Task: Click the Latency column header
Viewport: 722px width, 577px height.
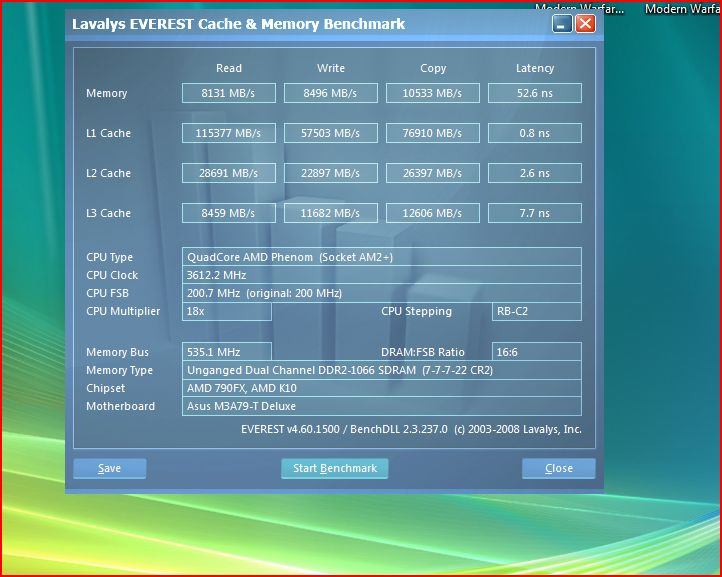Action: [535, 68]
